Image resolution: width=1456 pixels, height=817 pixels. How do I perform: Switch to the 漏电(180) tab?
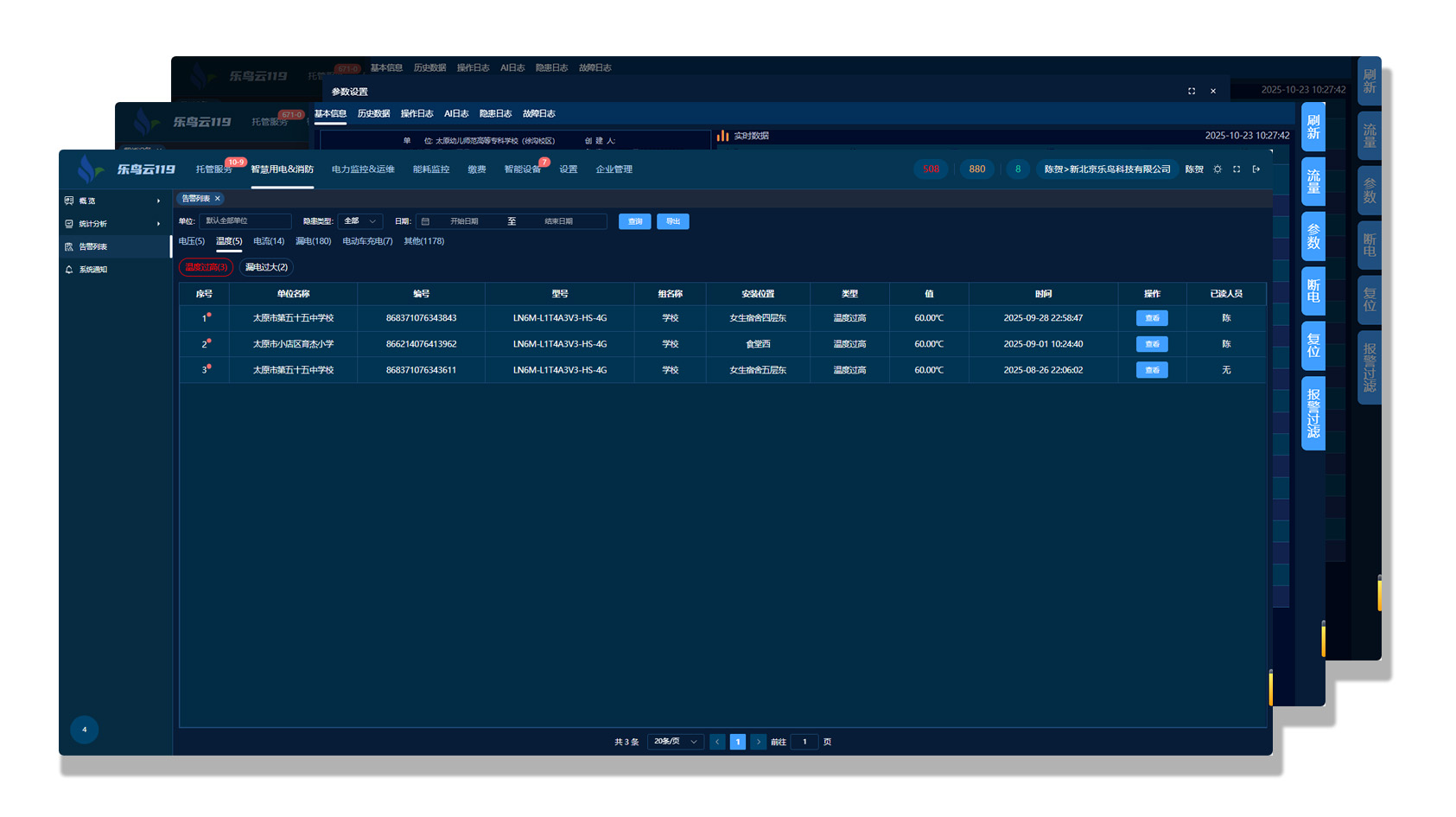click(x=313, y=241)
